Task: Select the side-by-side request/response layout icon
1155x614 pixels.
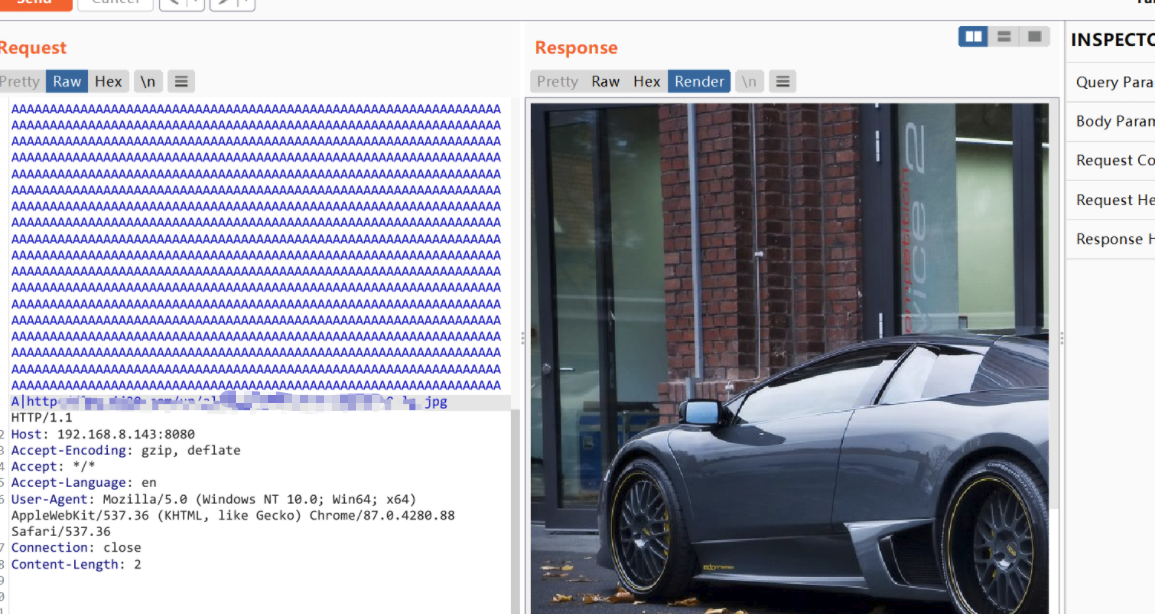Action: pyautogui.click(x=973, y=36)
